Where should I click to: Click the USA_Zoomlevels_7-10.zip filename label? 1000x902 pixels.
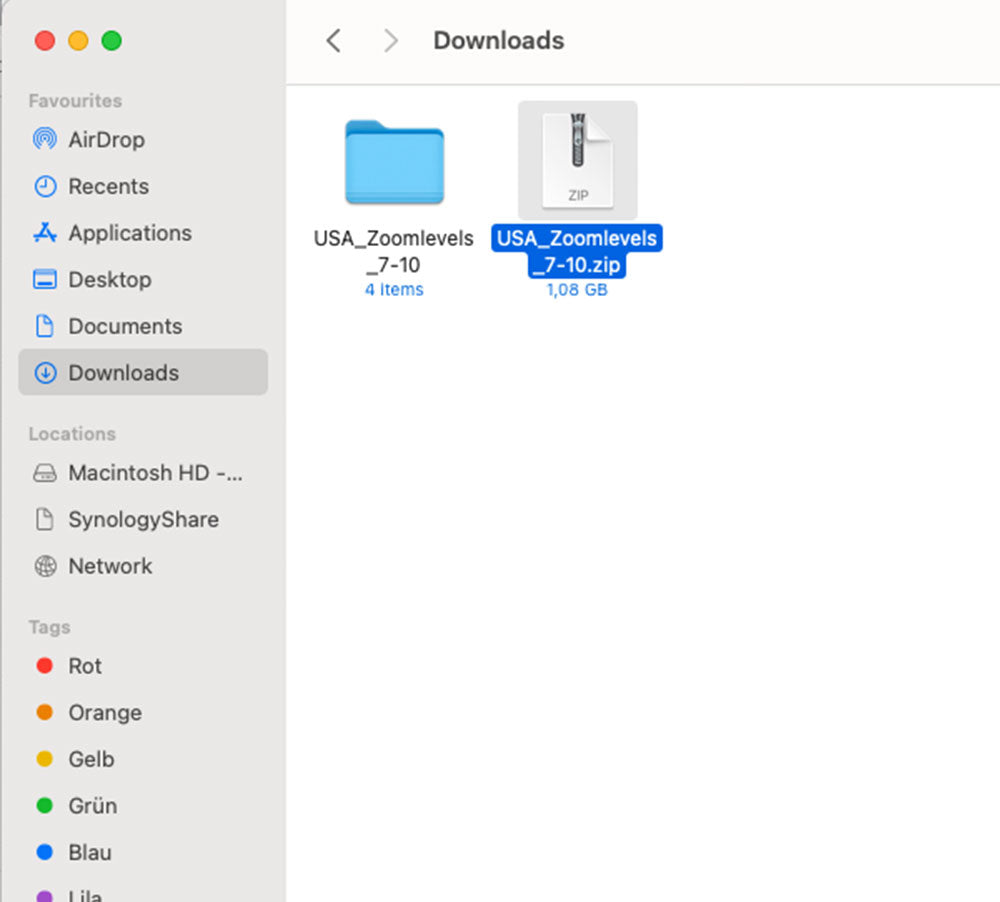(x=577, y=252)
